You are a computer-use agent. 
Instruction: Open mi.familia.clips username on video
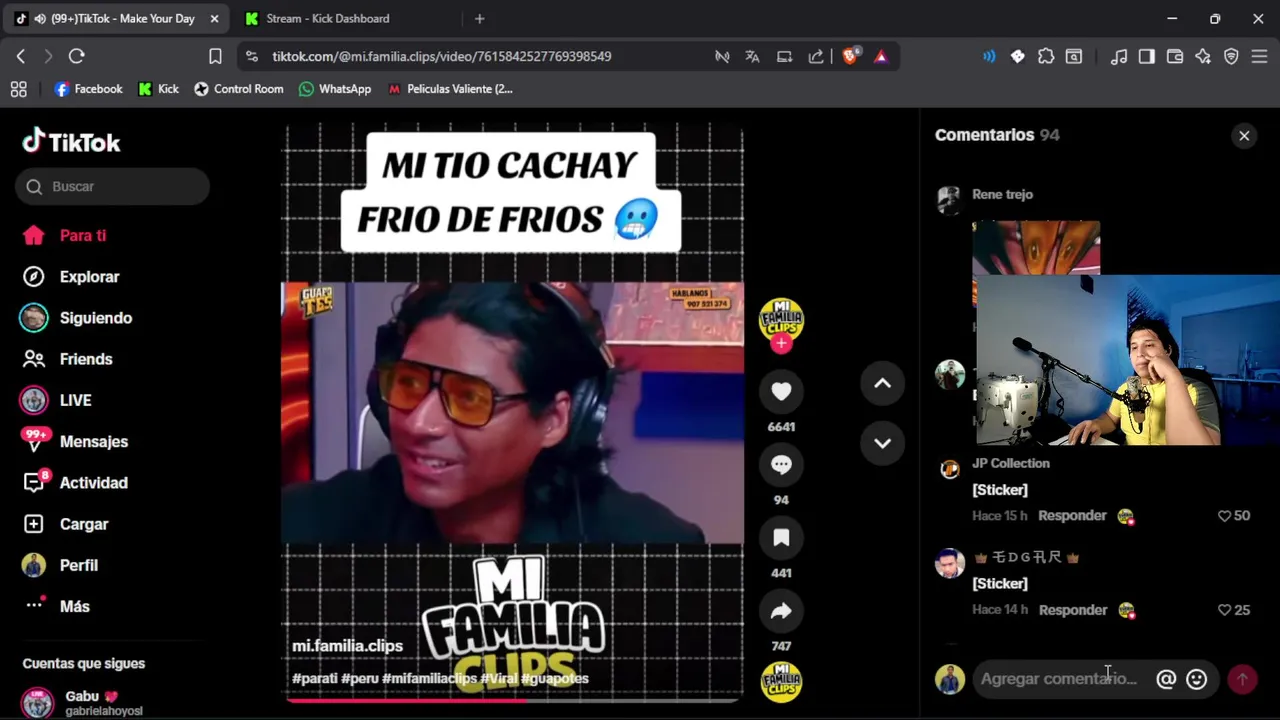point(347,646)
